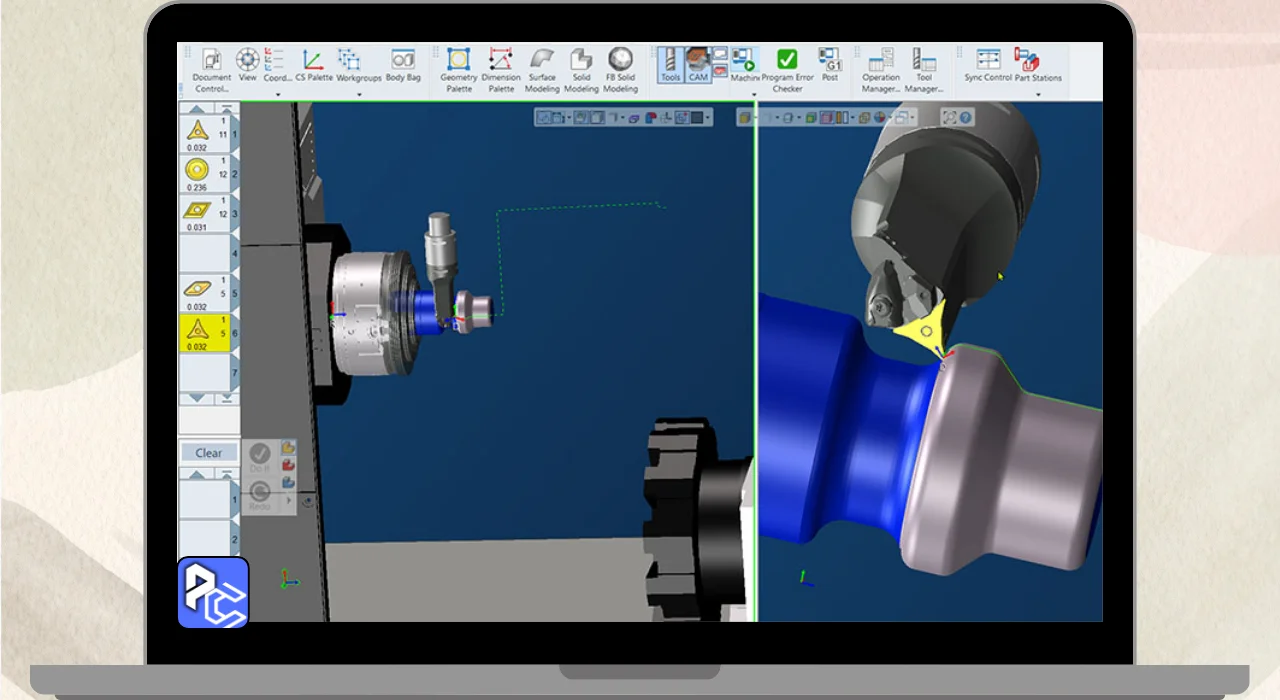Open the Document Control dialog
Viewport: 1280px width, 700px height.
click(x=211, y=69)
